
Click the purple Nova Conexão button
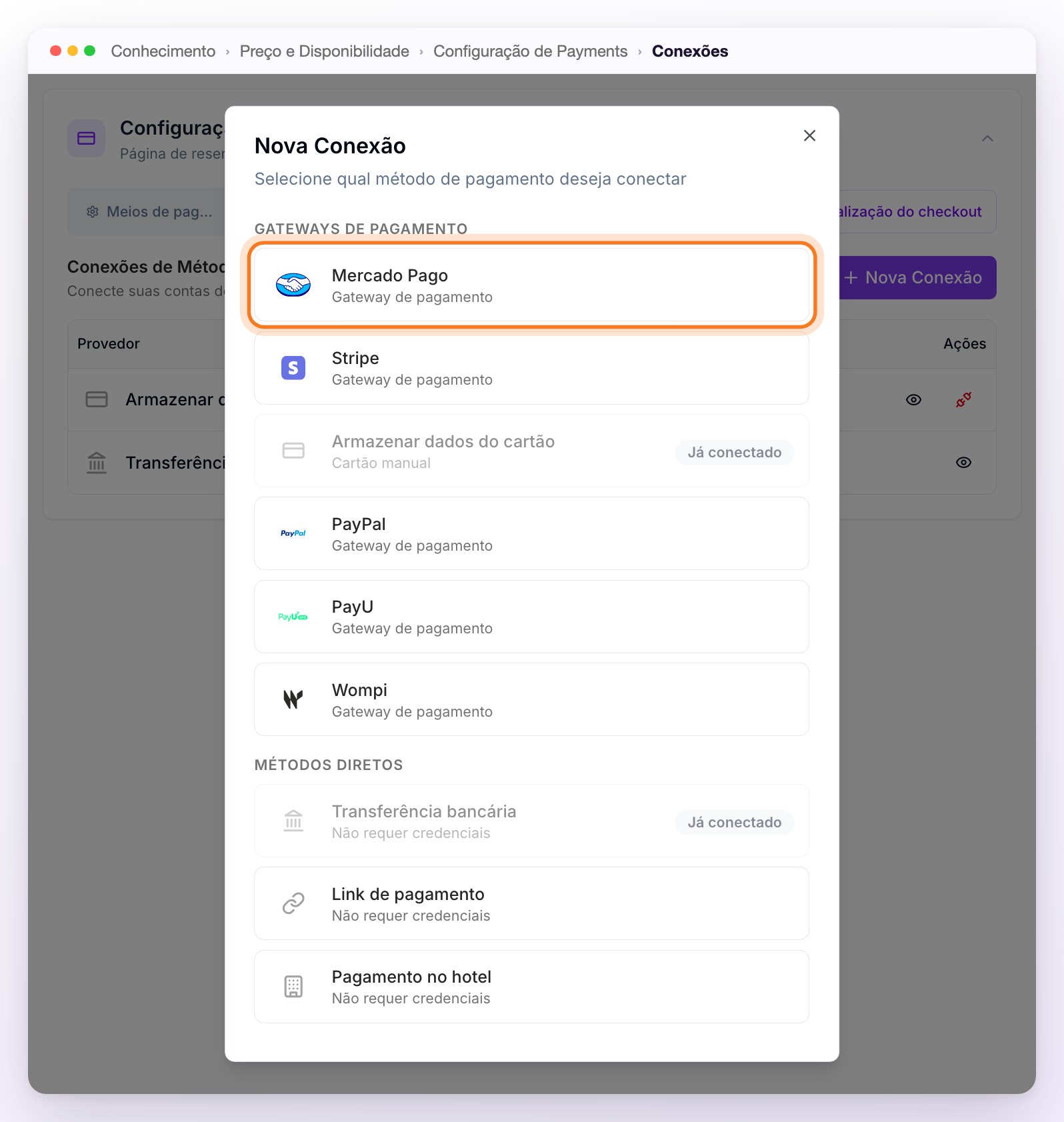[x=917, y=278]
